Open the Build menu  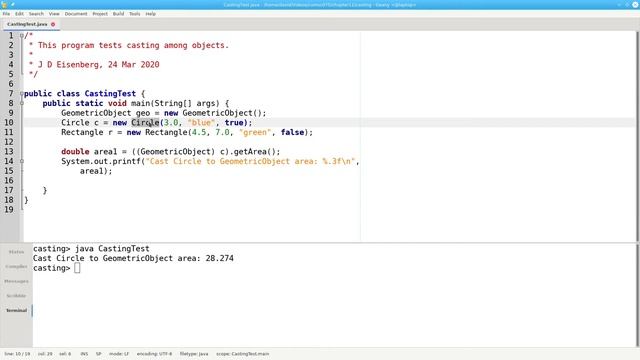[118, 13]
